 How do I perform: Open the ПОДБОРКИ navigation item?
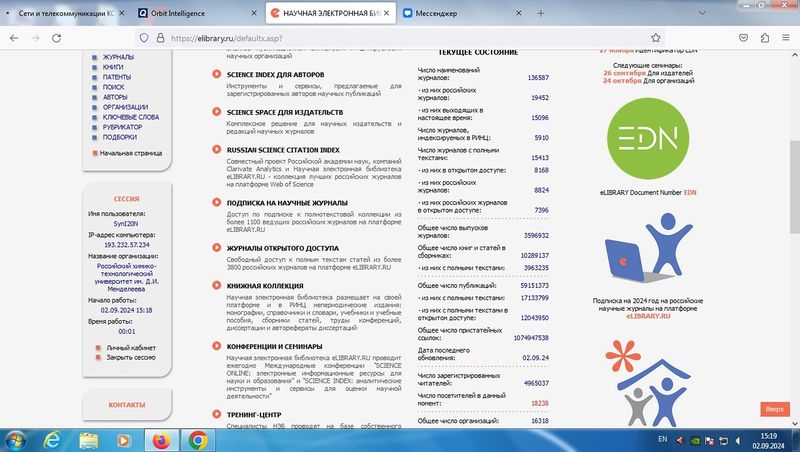pos(120,137)
